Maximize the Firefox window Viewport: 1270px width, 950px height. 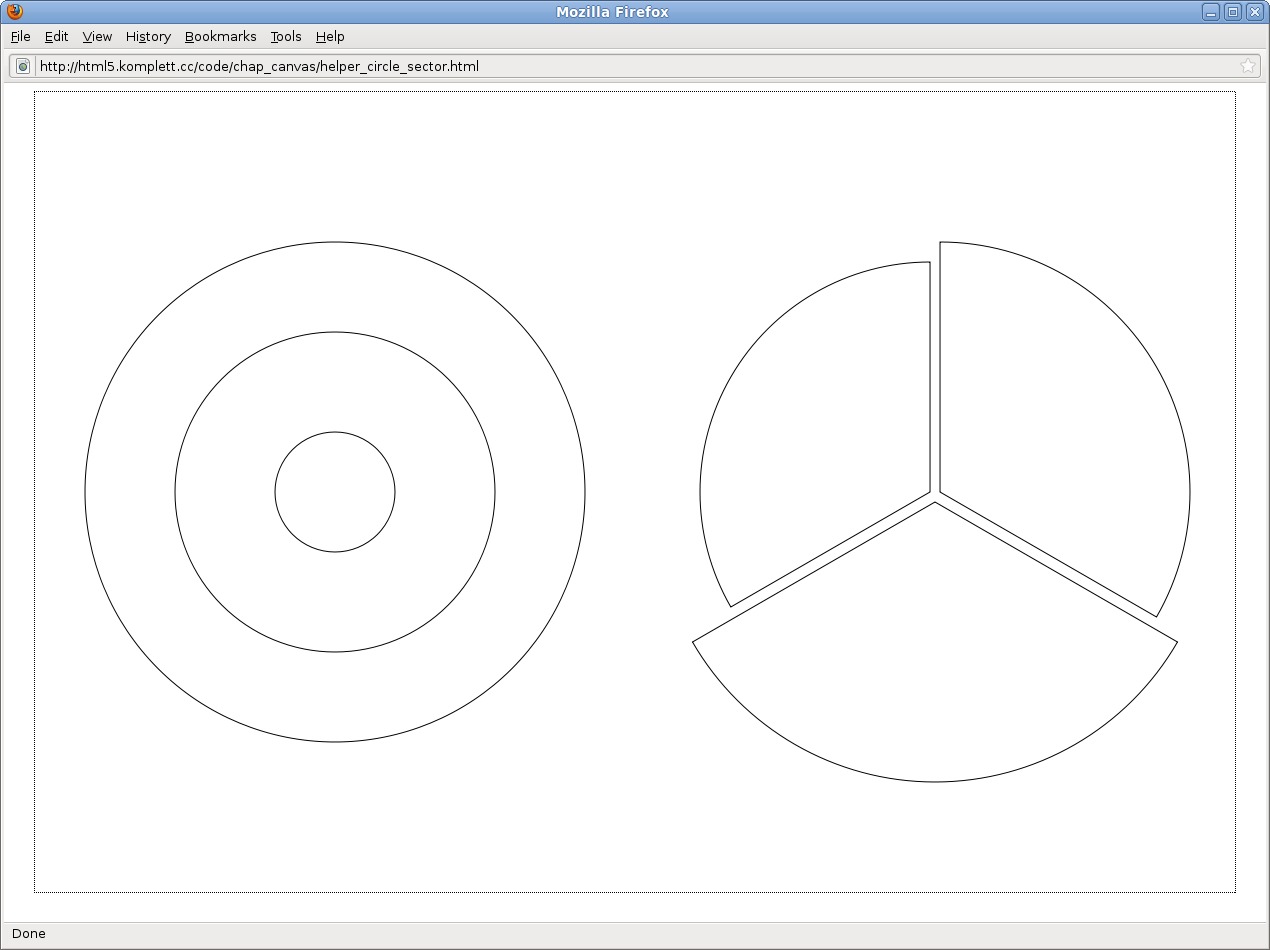[x=1233, y=12]
